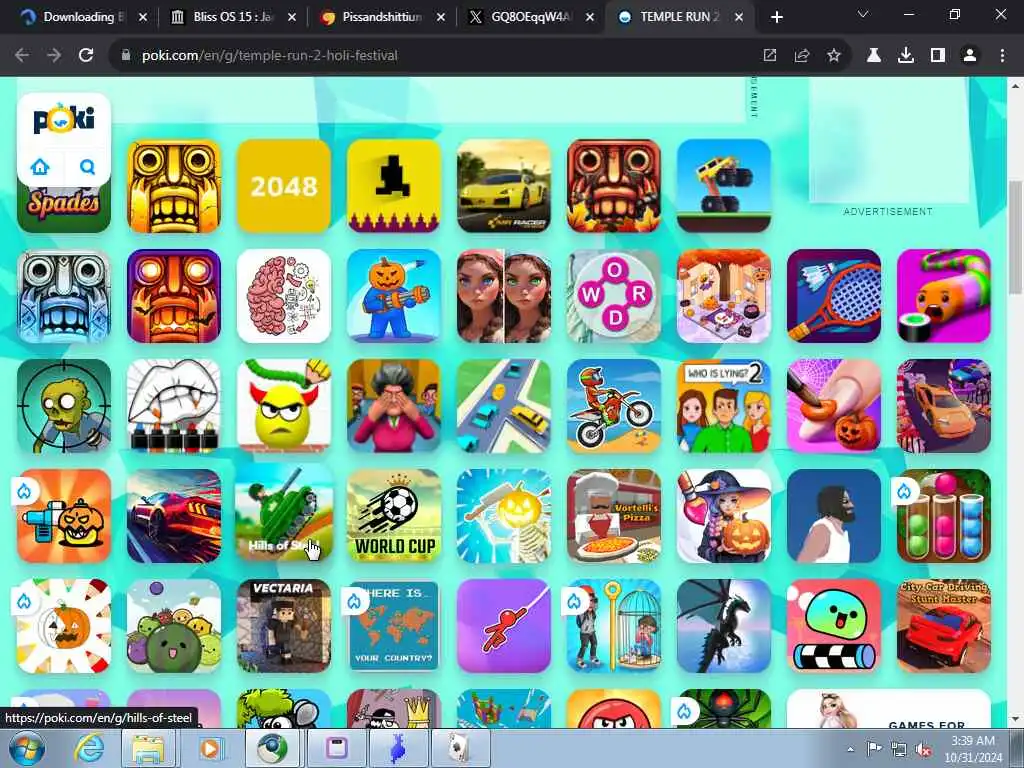
Task: Open the Solitaire cards taskbar icon
Action: pyautogui.click(x=460, y=748)
